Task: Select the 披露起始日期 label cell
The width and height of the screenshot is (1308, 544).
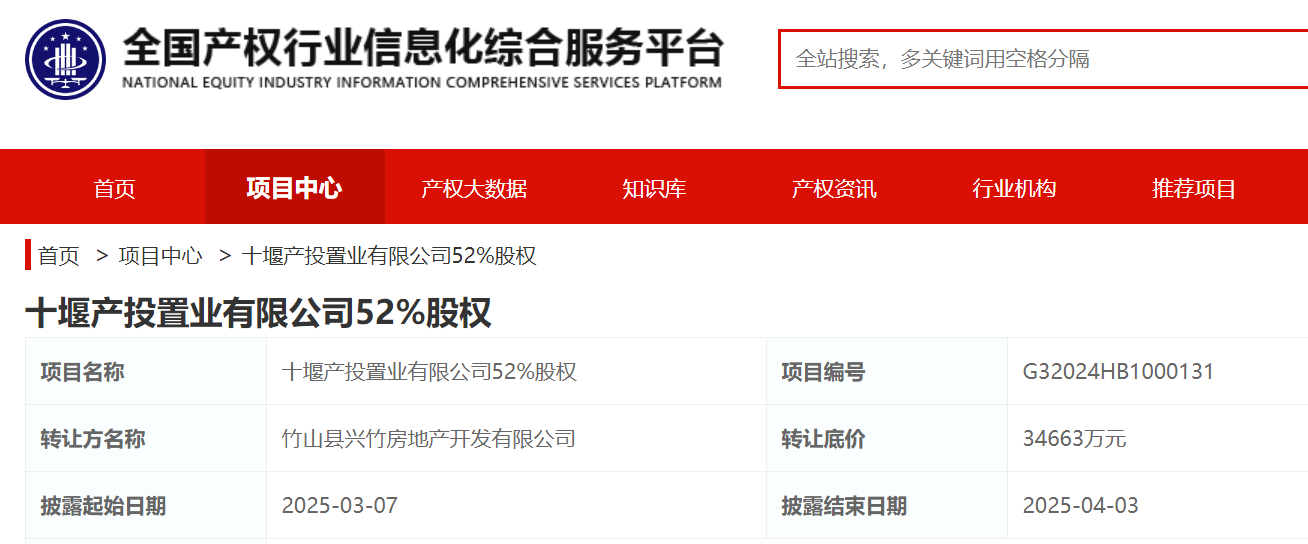Action: click(146, 506)
